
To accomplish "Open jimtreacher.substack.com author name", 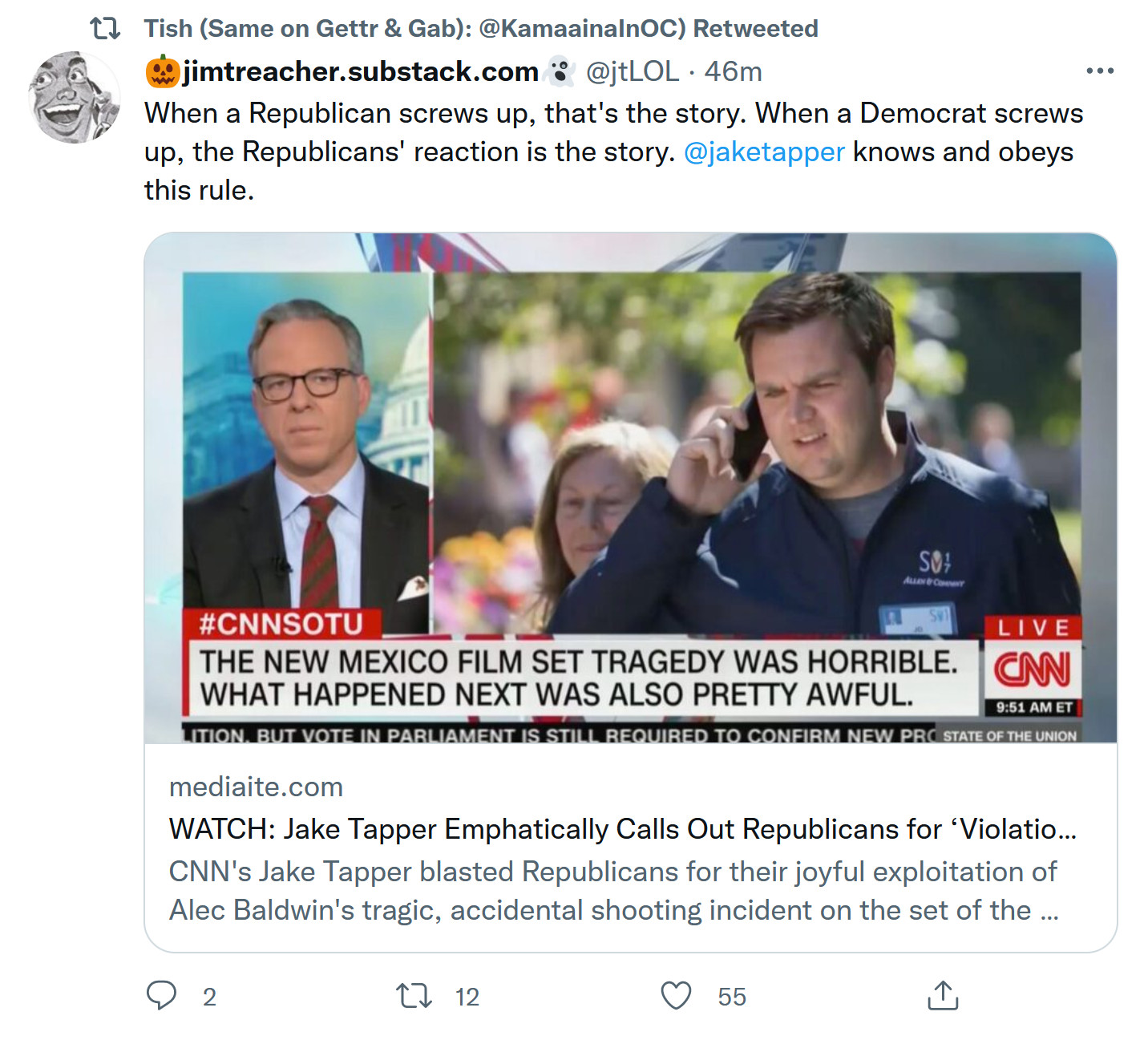I will [x=360, y=71].
